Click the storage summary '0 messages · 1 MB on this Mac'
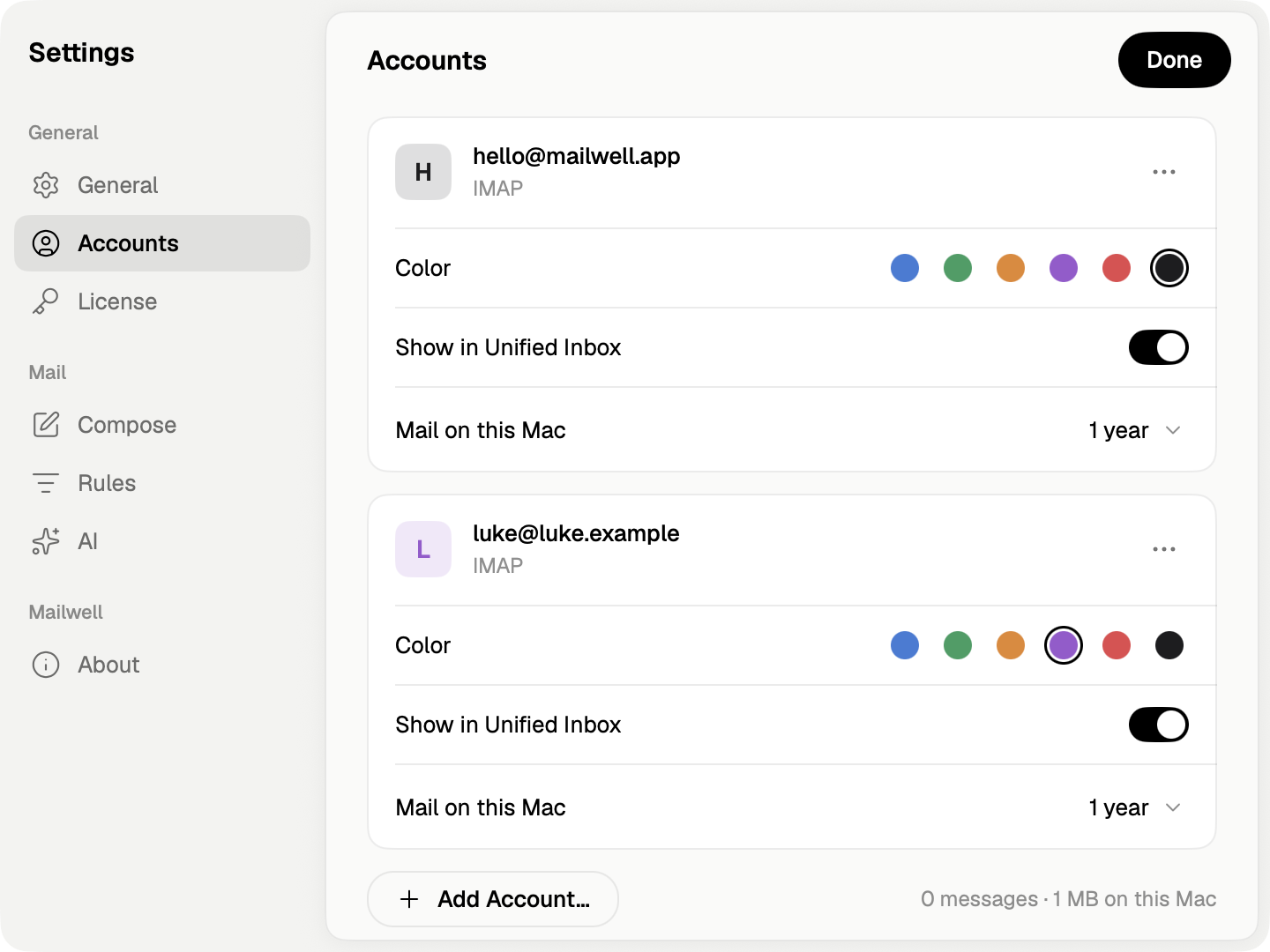Screen dimensions: 1270x952 [1068, 899]
